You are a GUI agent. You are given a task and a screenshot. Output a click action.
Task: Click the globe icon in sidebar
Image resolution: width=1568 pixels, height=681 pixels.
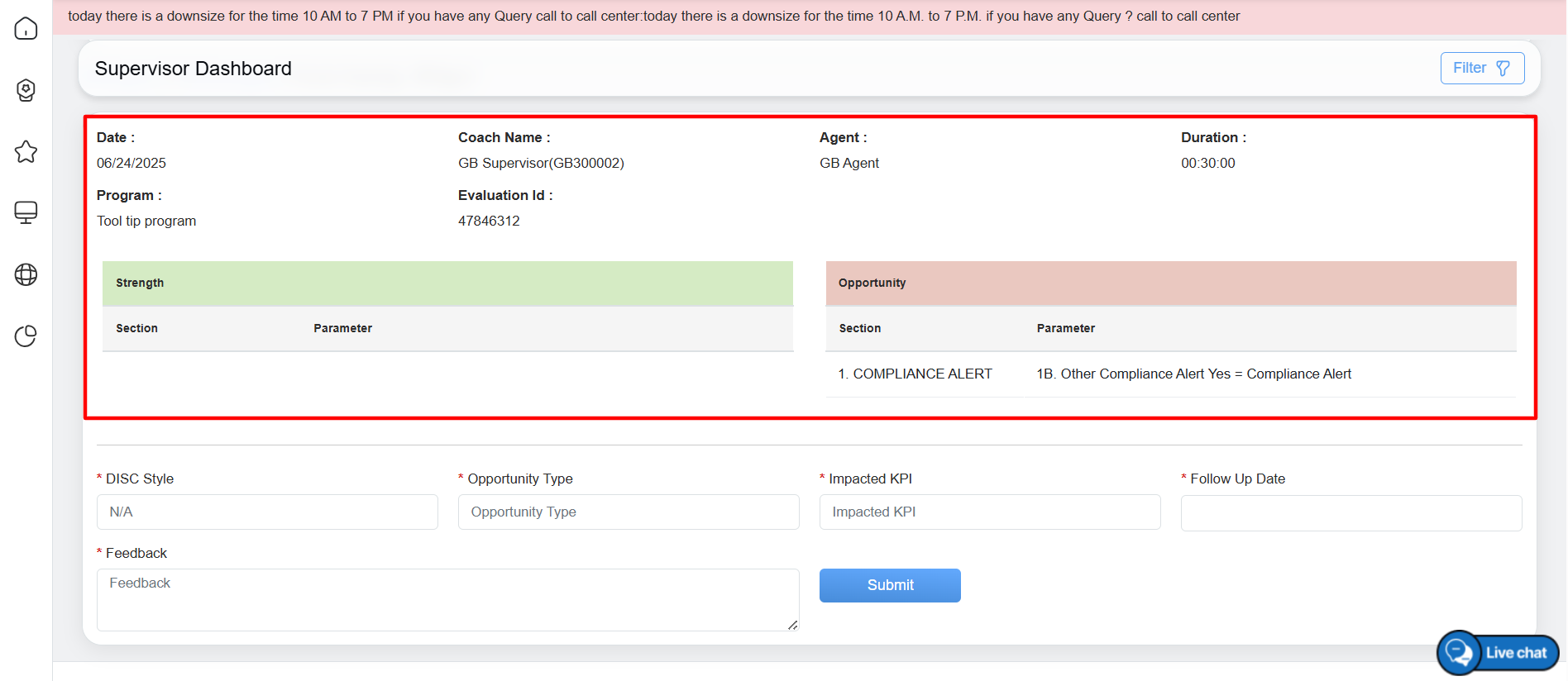pyautogui.click(x=26, y=274)
